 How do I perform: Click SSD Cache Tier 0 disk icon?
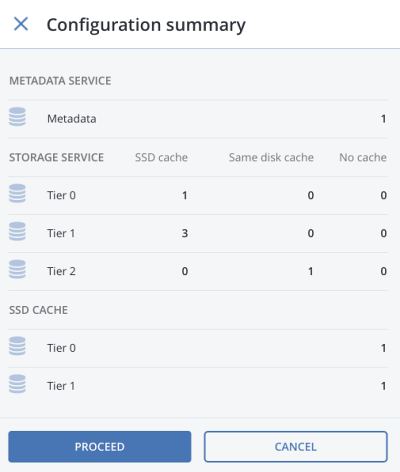point(17,346)
